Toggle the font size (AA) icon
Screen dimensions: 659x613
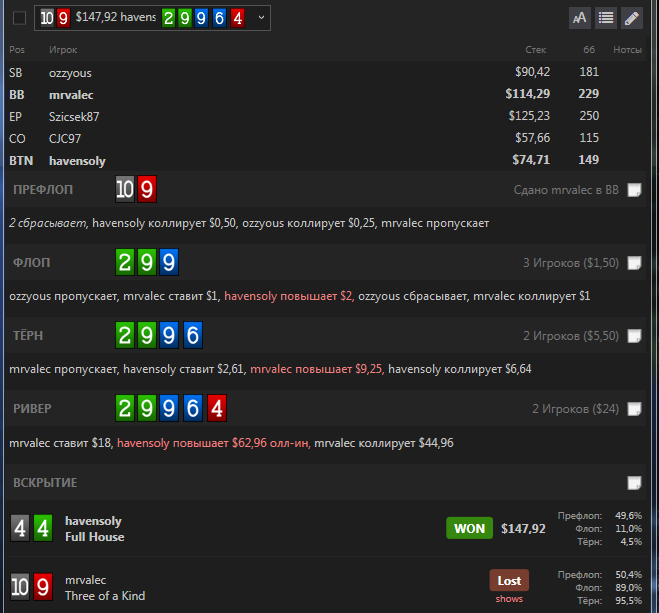580,18
